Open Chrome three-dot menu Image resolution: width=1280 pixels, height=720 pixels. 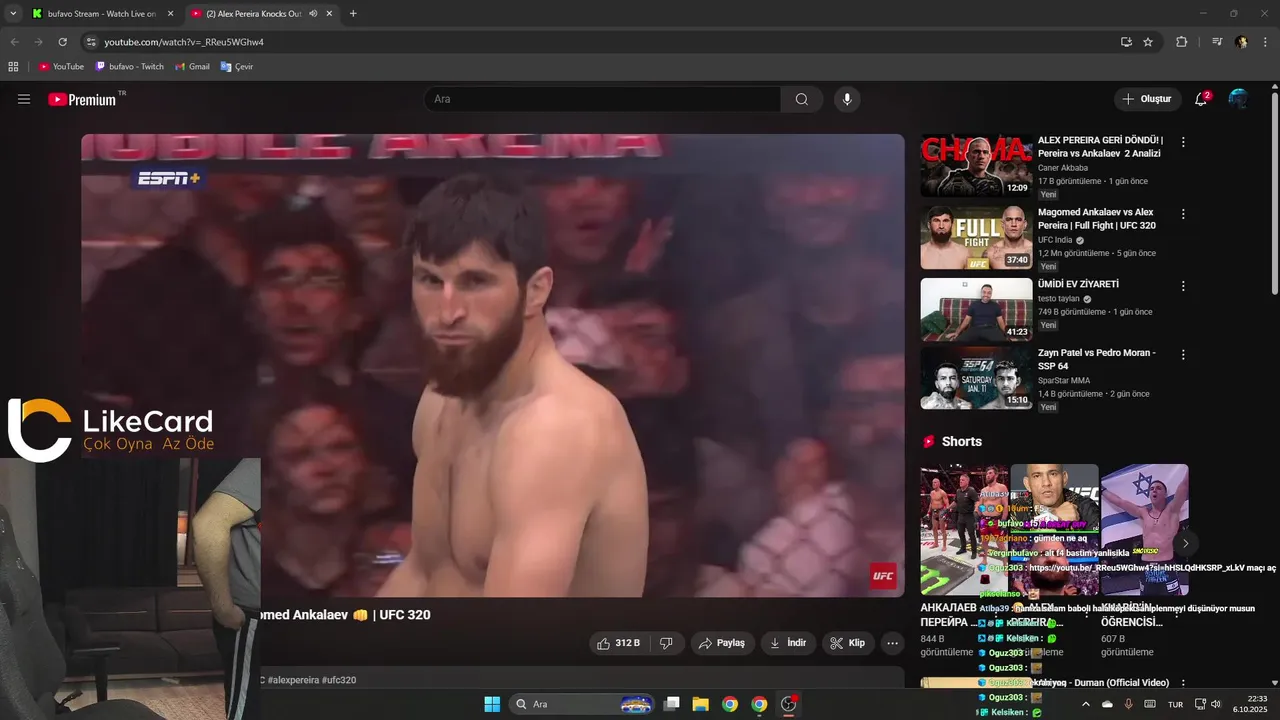[x=1265, y=42]
